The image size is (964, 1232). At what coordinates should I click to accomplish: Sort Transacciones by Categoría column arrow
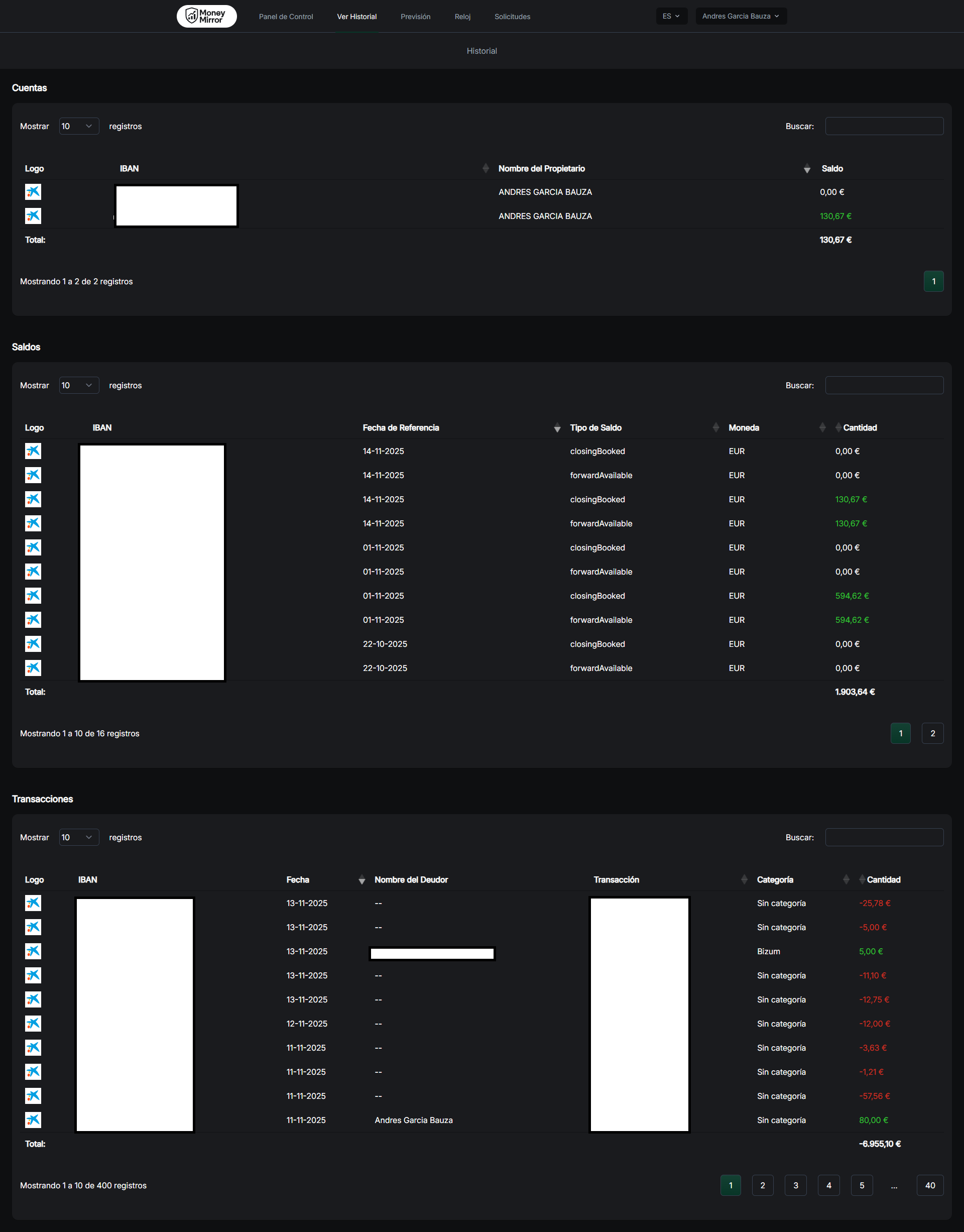coord(846,880)
